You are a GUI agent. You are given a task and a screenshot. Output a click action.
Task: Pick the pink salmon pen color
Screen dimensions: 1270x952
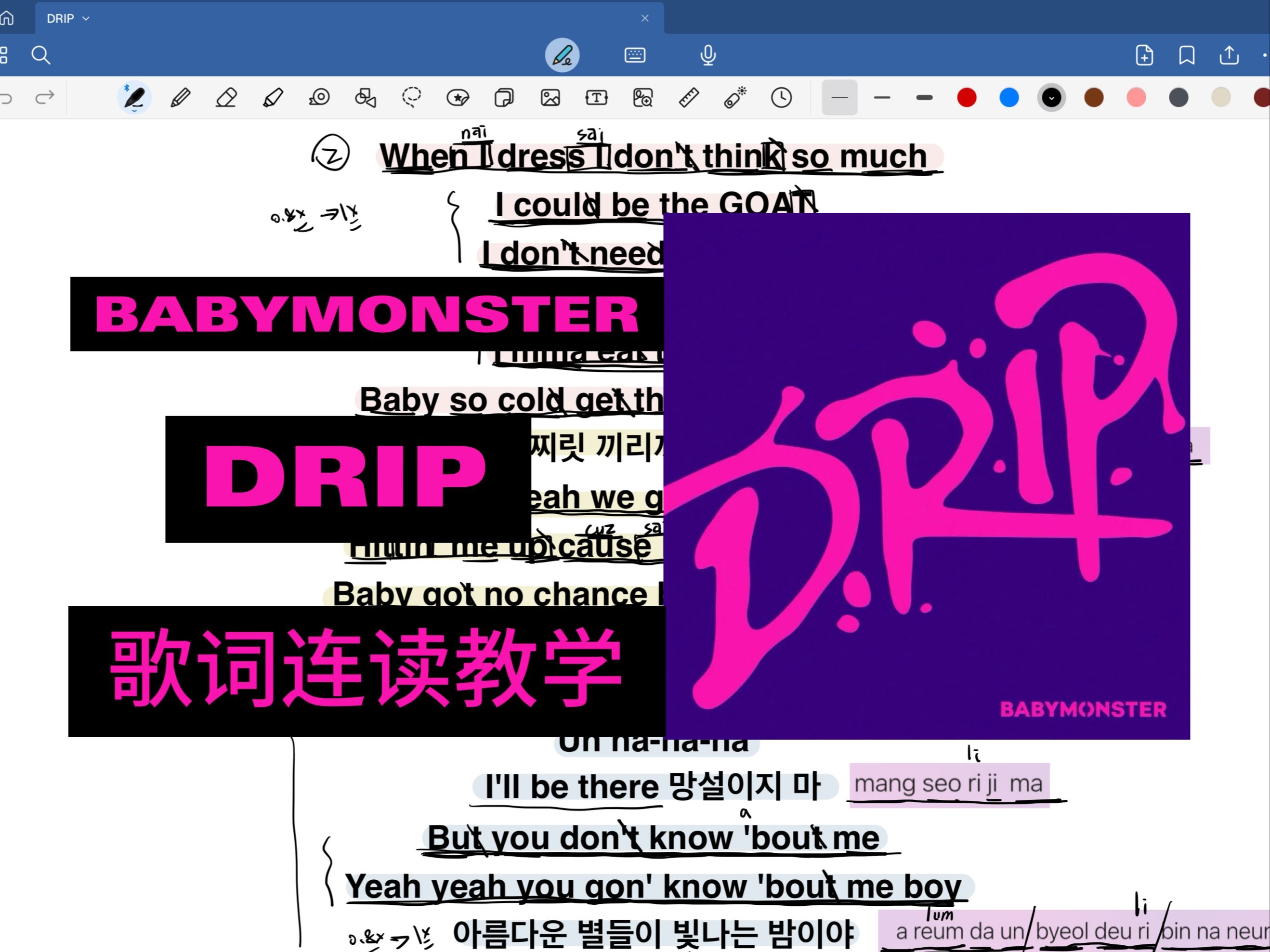click(1136, 97)
